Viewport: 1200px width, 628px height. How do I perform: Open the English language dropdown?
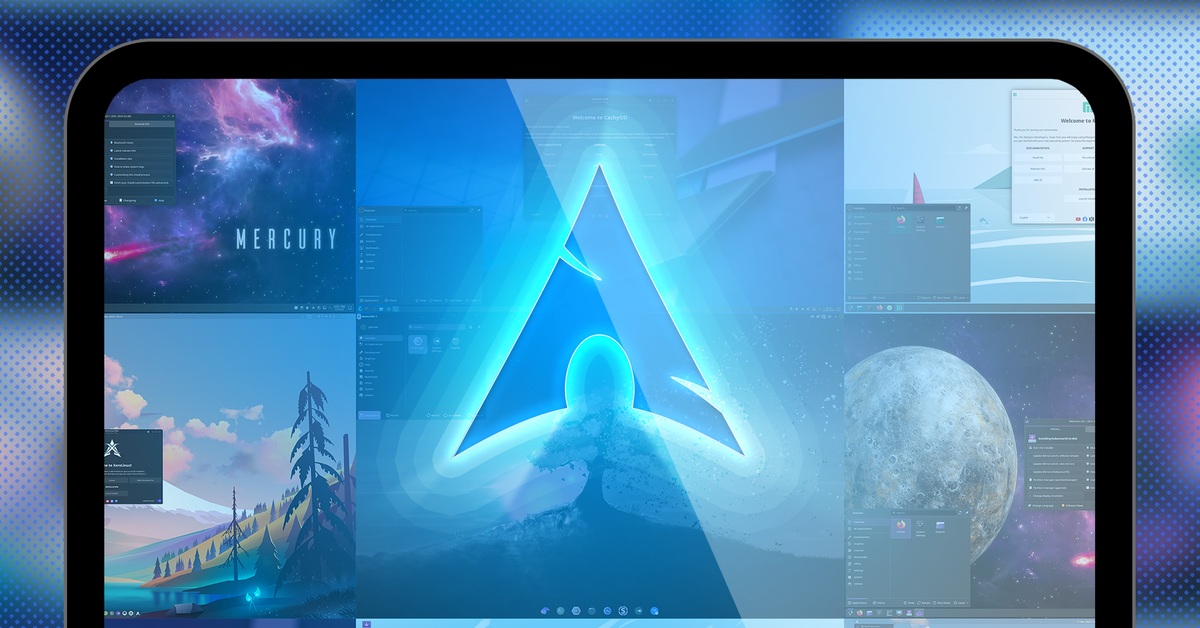(1035, 217)
